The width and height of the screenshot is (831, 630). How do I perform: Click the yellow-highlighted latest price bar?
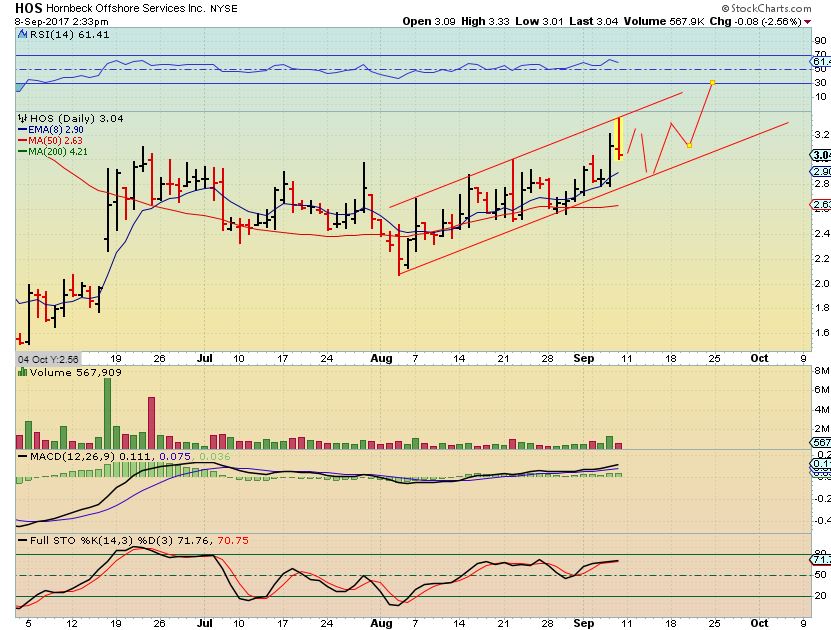pyautogui.click(x=618, y=139)
